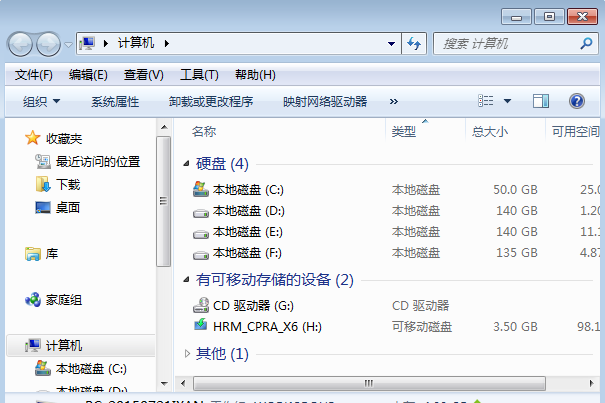The height and width of the screenshot is (403, 605).
Task: Click the 最近访问的位置 icon
Action: coord(43,161)
